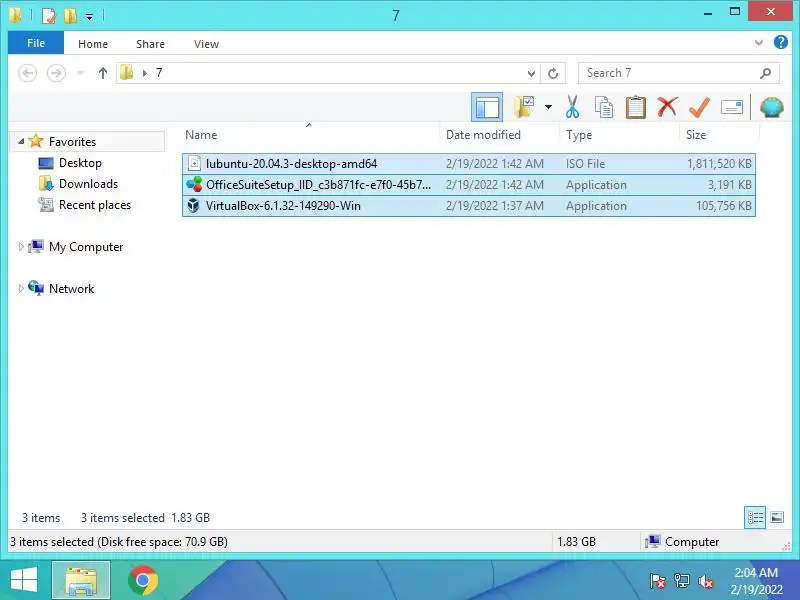Viewport: 800px width, 600px height.
Task: Open the quick access Properties icon
Action: tap(48, 16)
